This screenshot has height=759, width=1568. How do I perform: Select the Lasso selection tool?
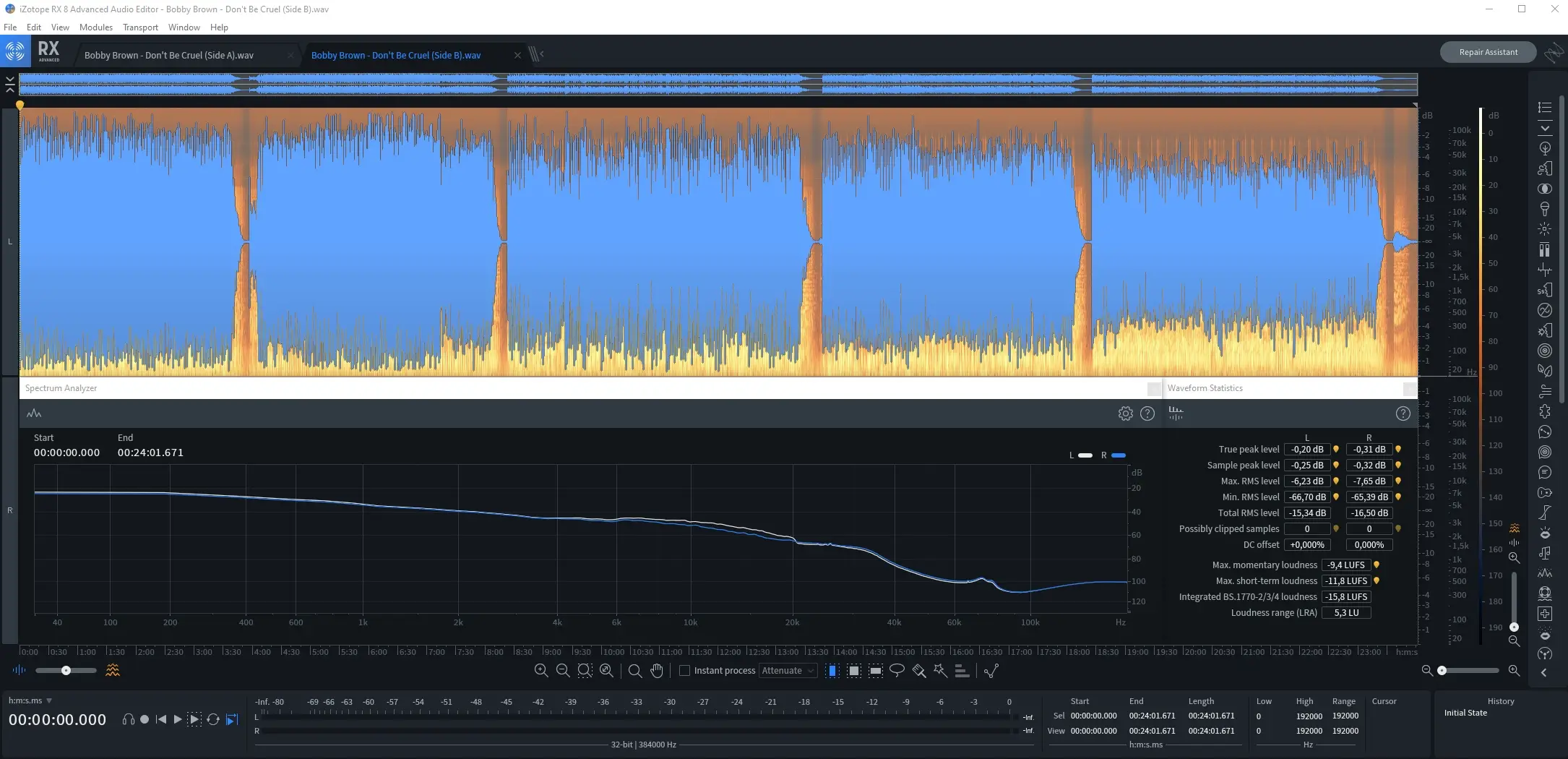coord(897,671)
